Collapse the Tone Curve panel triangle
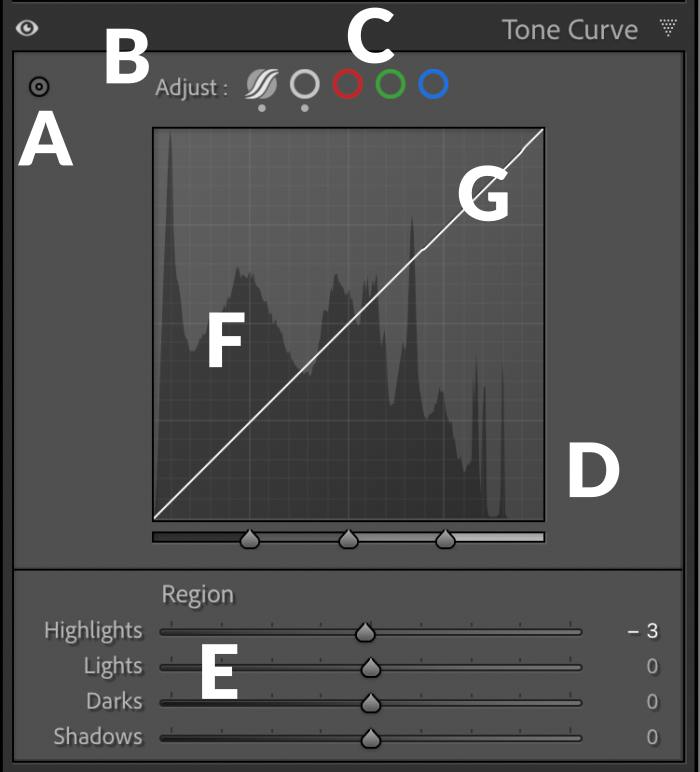 [x=669, y=28]
